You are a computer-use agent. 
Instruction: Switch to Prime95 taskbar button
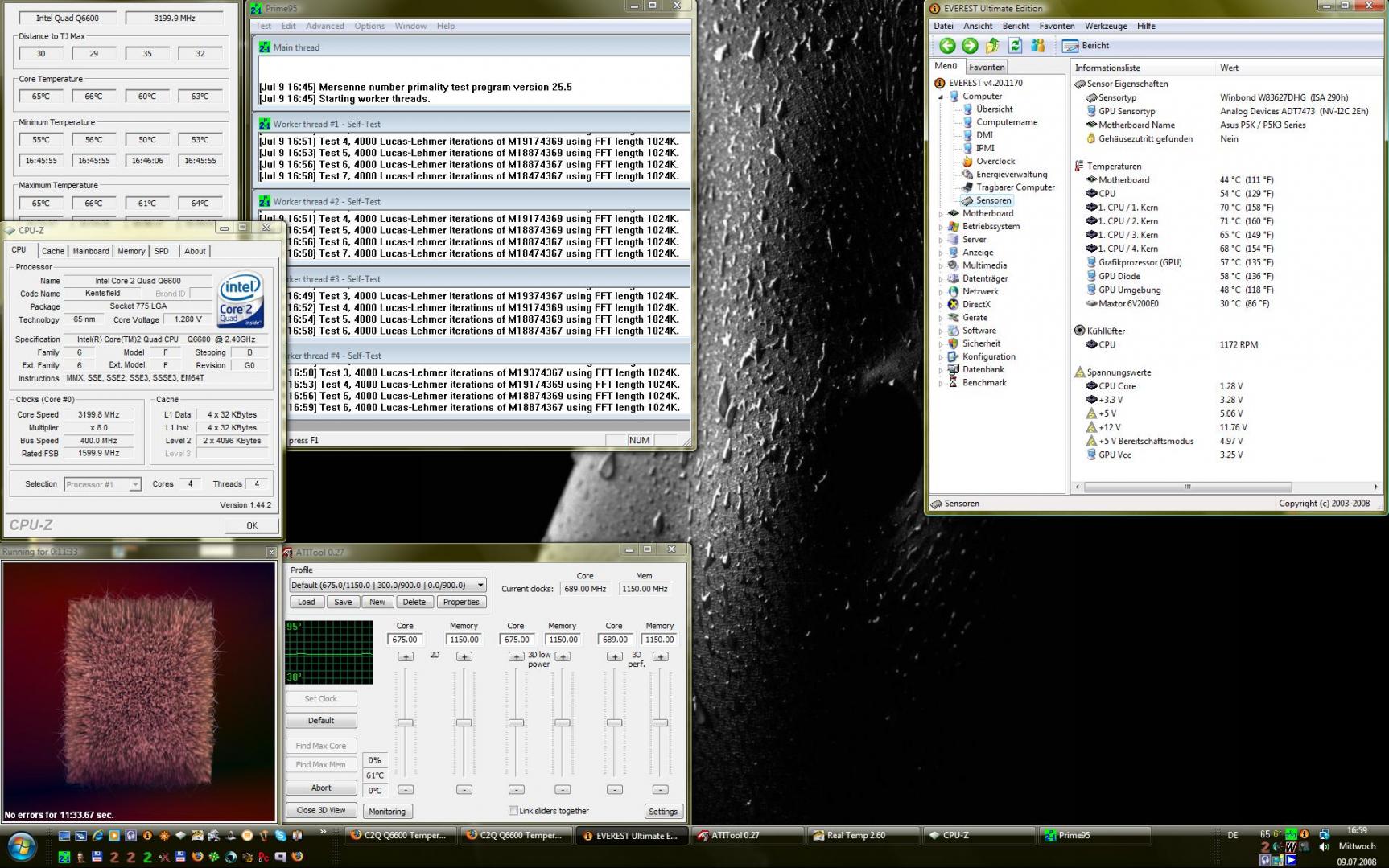pos(1094,835)
